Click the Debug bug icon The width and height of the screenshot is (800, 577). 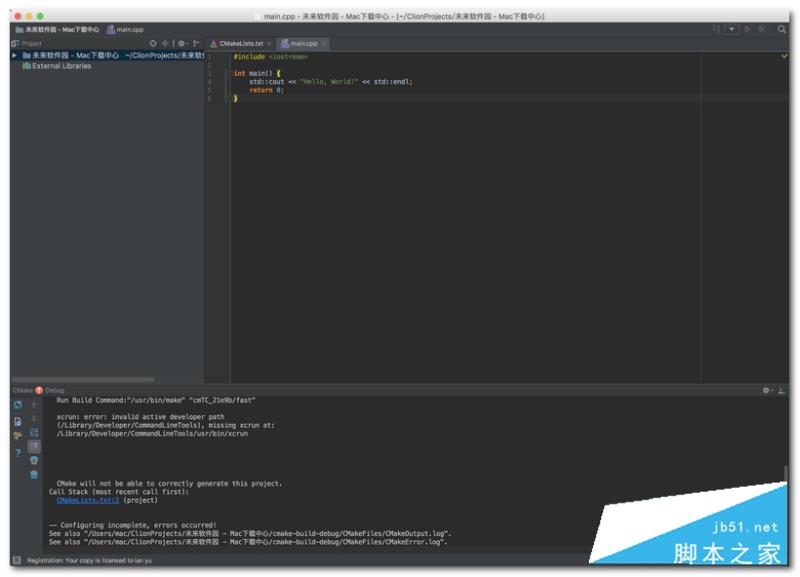761,29
